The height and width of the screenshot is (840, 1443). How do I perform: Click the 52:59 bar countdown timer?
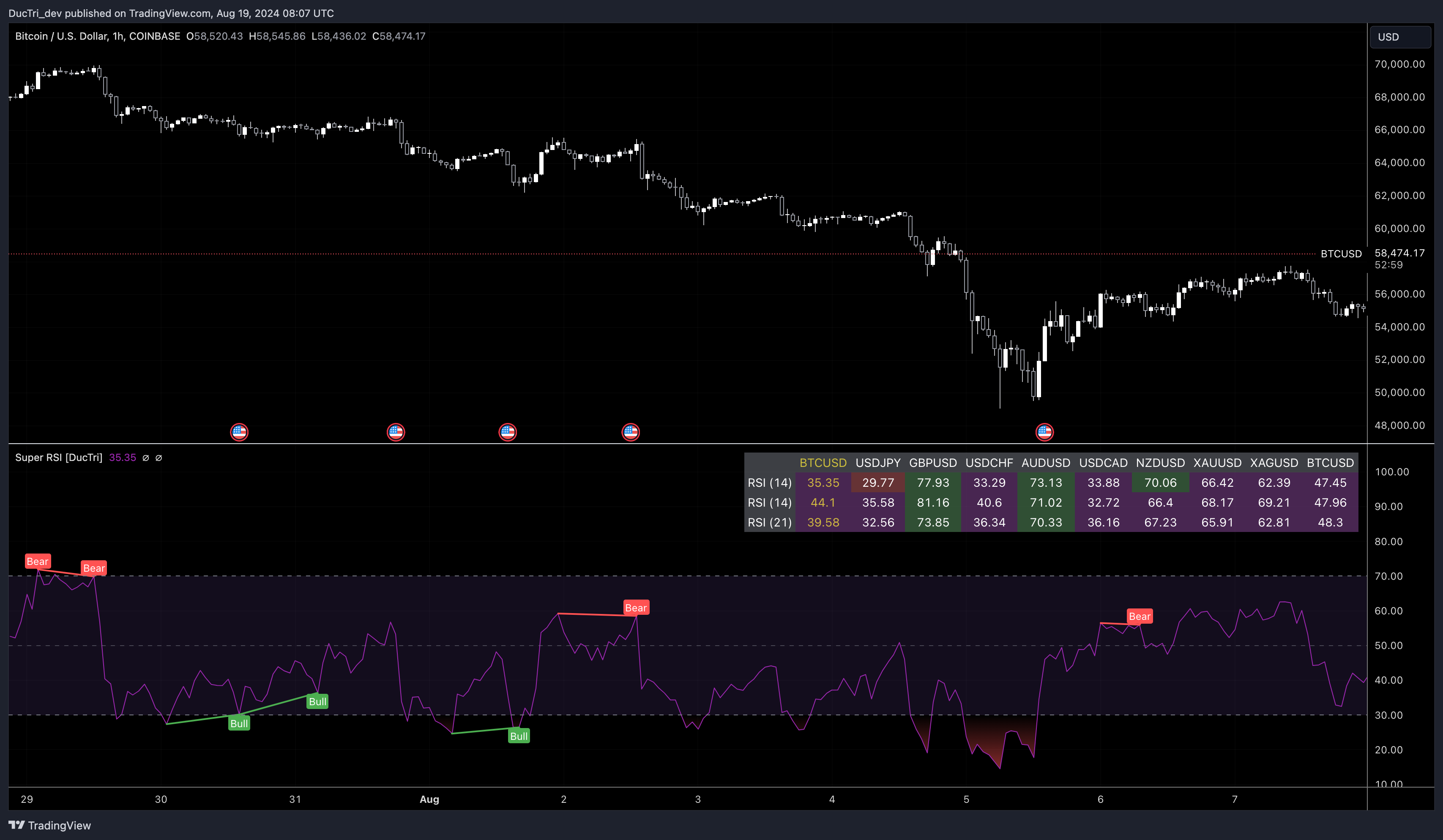click(1388, 265)
